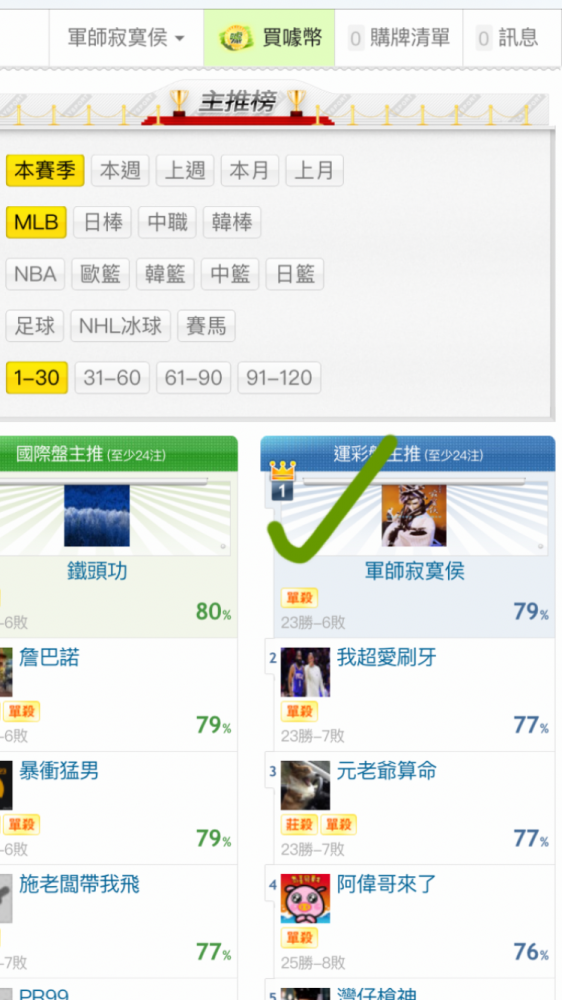The width and height of the screenshot is (562, 1000).
Task: Select the 中職 league filter
Action: tap(167, 223)
